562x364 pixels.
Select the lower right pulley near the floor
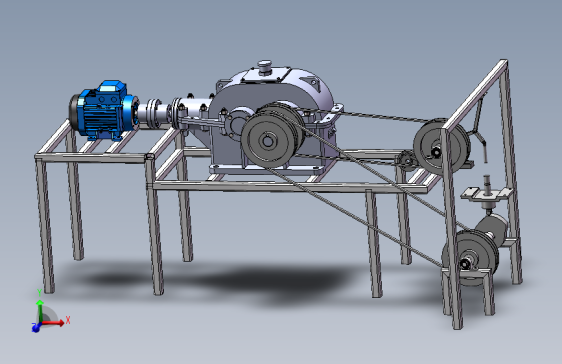pos(470,258)
